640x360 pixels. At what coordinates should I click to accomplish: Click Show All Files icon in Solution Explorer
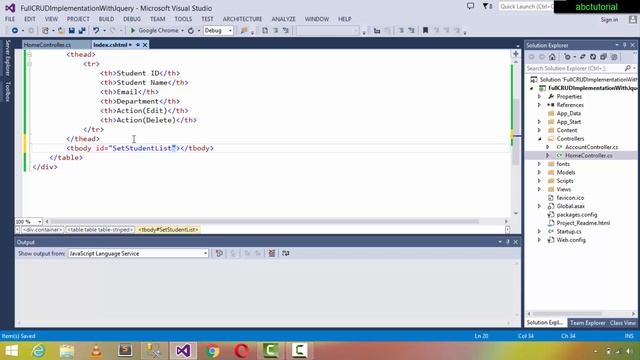pyautogui.click(x=614, y=57)
